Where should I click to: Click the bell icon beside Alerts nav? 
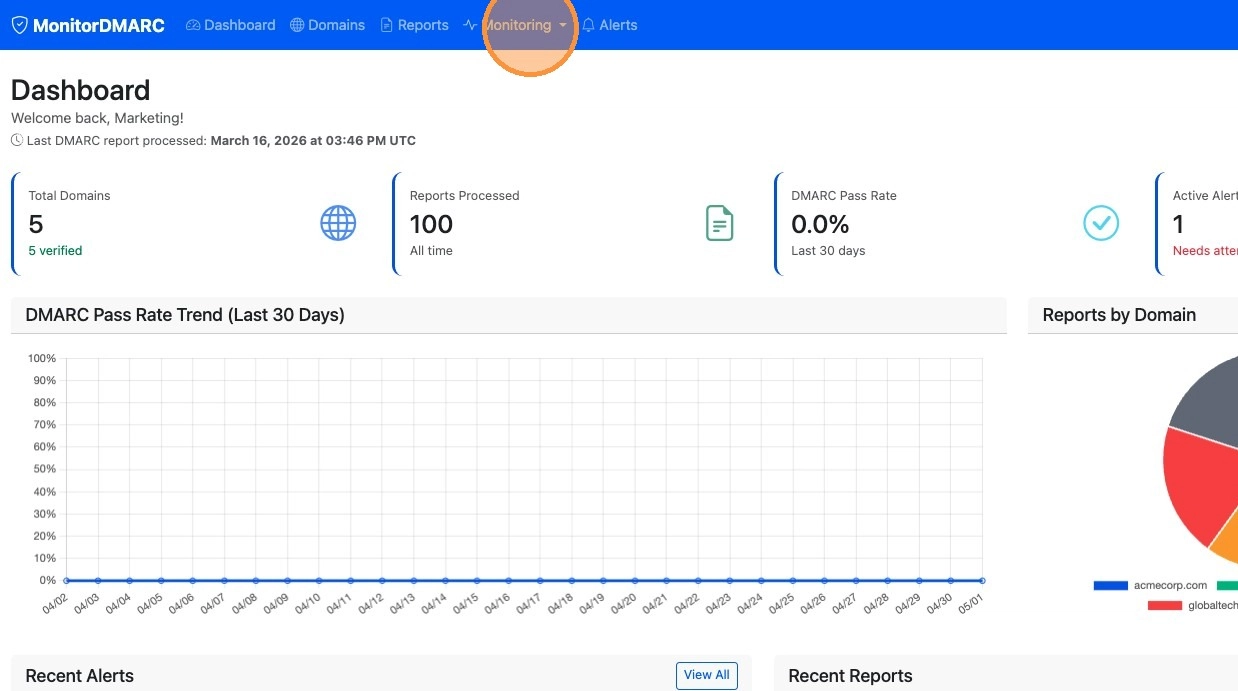click(589, 25)
